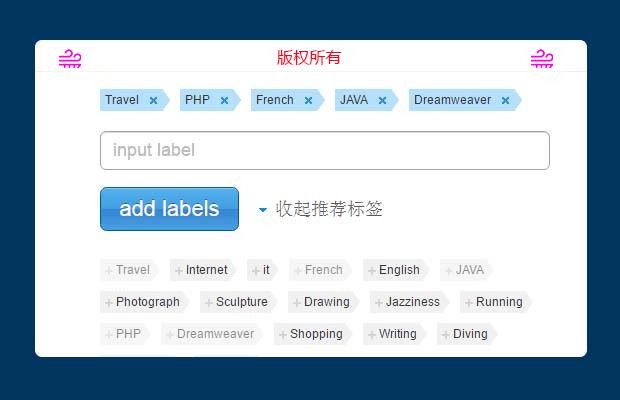Click the red 版权所有 header text
This screenshot has height=400, width=620.
(x=309, y=57)
